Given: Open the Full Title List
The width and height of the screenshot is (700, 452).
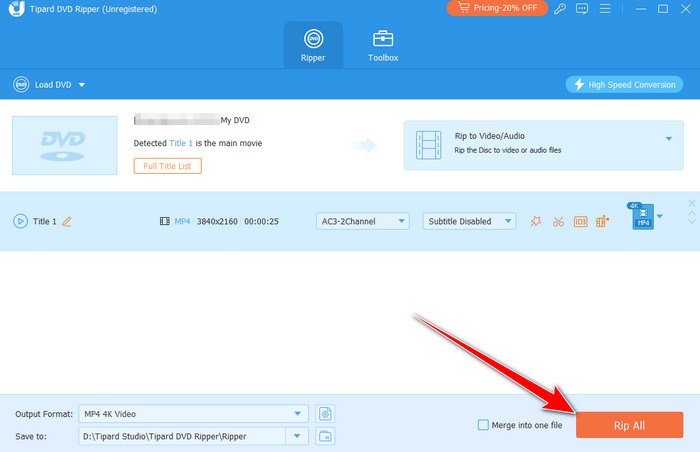Looking at the screenshot, I should tap(167, 166).
